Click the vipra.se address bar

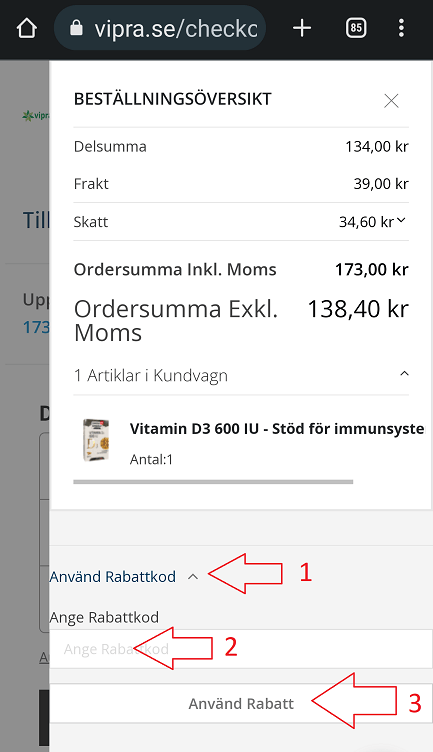point(160,29)
